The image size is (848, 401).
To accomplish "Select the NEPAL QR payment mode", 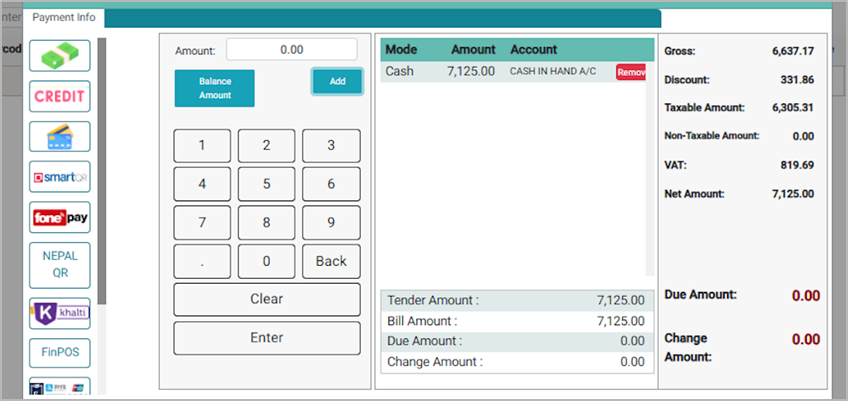I will pos(60,264).
